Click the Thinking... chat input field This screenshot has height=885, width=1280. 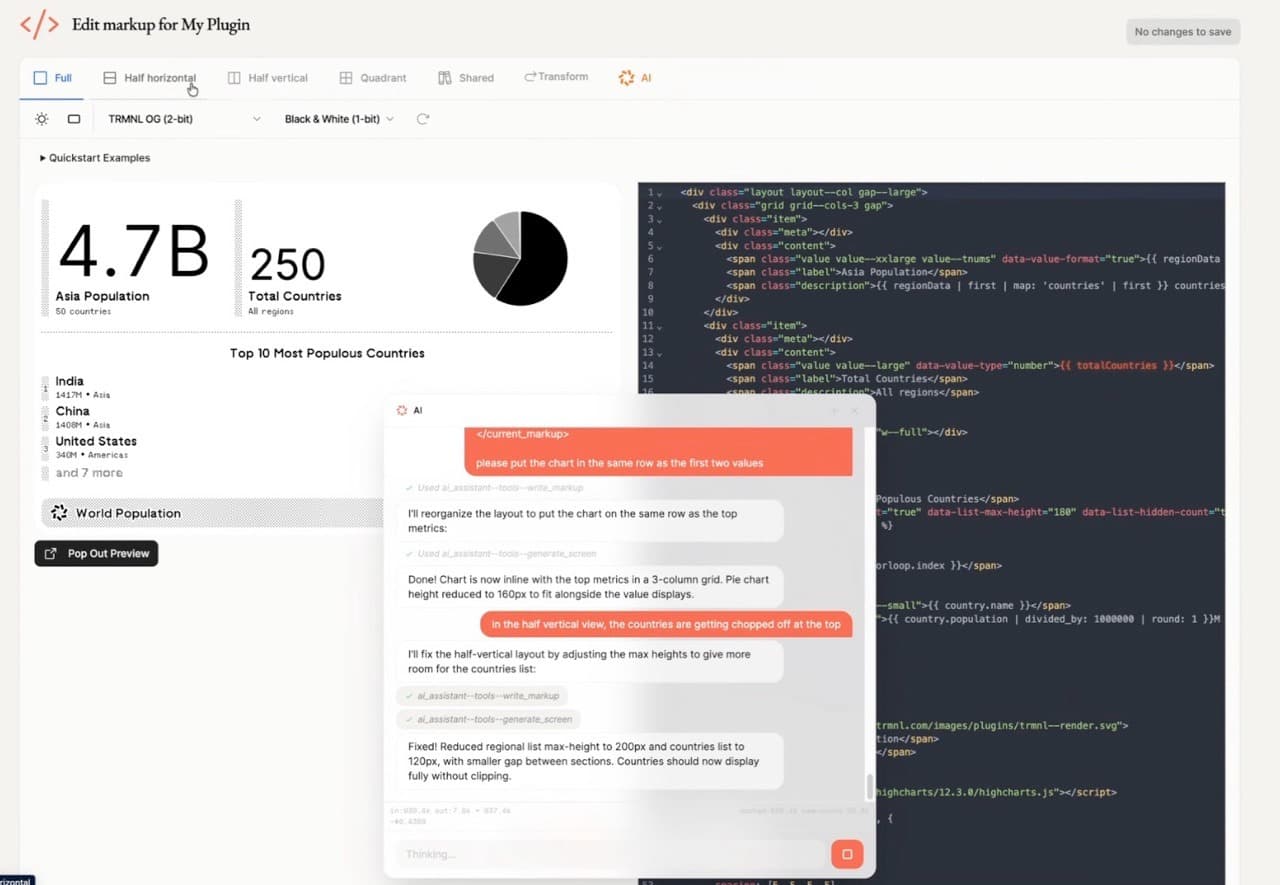tap(610, 854)
